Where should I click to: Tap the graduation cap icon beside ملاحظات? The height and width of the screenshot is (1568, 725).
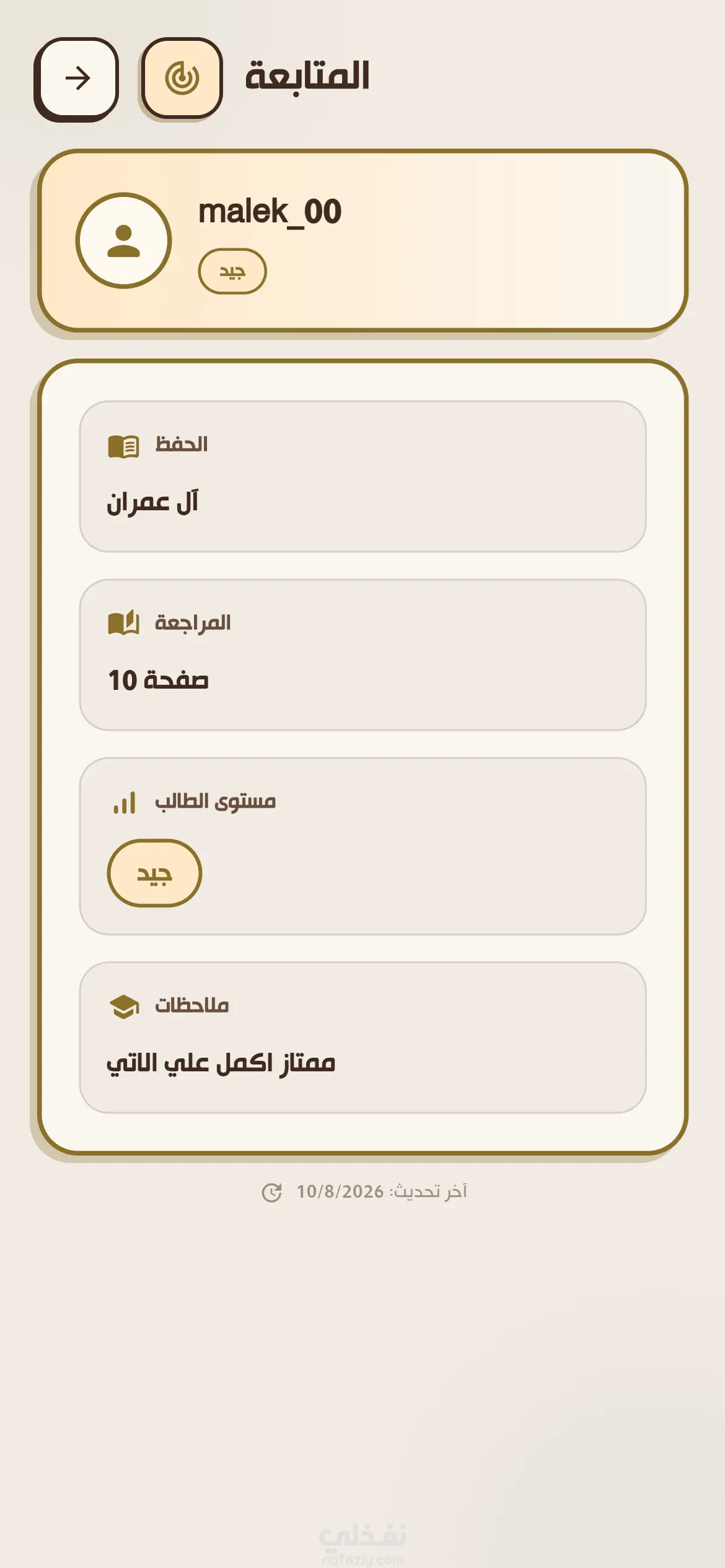click(x=124, y=1006)
